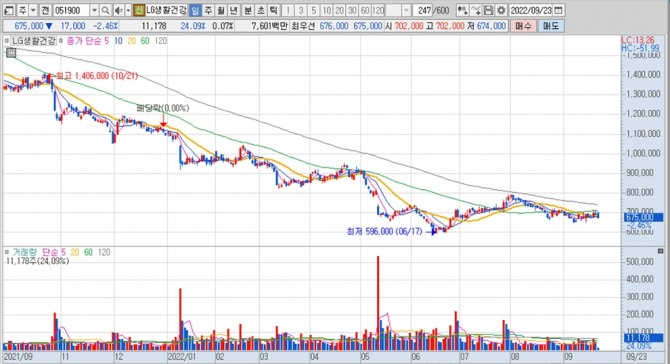Switch to the monthly 월 period tab
The width and height of the screenshot is (670, 364).
pyautogui.click(x=221, y=10)
